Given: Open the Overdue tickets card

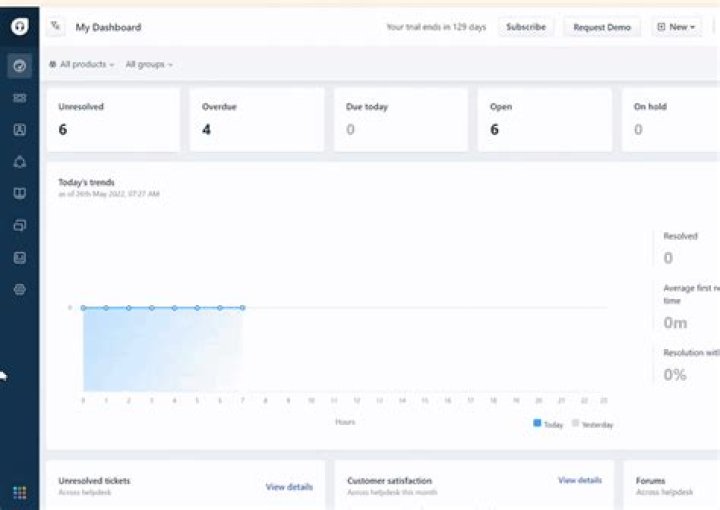Looking at the screenshot, I should click(257, 119).
